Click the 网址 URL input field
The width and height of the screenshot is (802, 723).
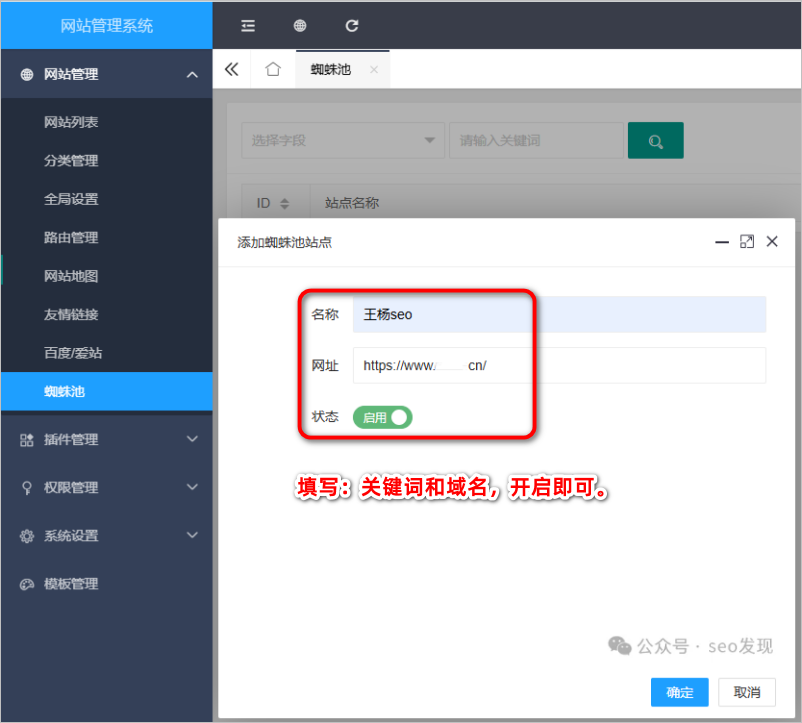[559, 365]
